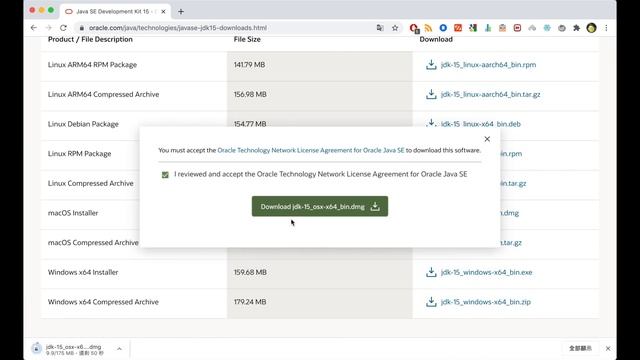Image resolution: width=640 pixels, height=360 pixels.
Task: Click the Linux Debian Package row label
Action: pos(83,124)
